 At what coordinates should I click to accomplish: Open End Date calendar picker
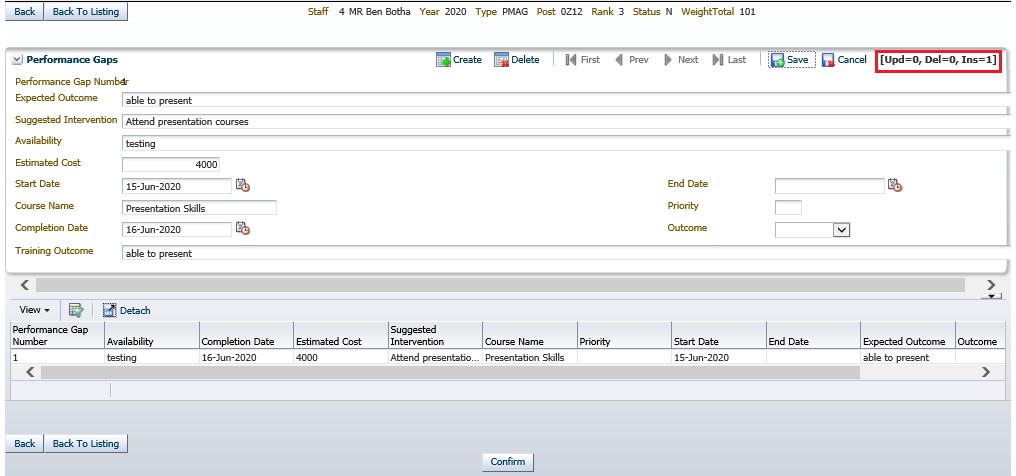click(x=895, y=185)
